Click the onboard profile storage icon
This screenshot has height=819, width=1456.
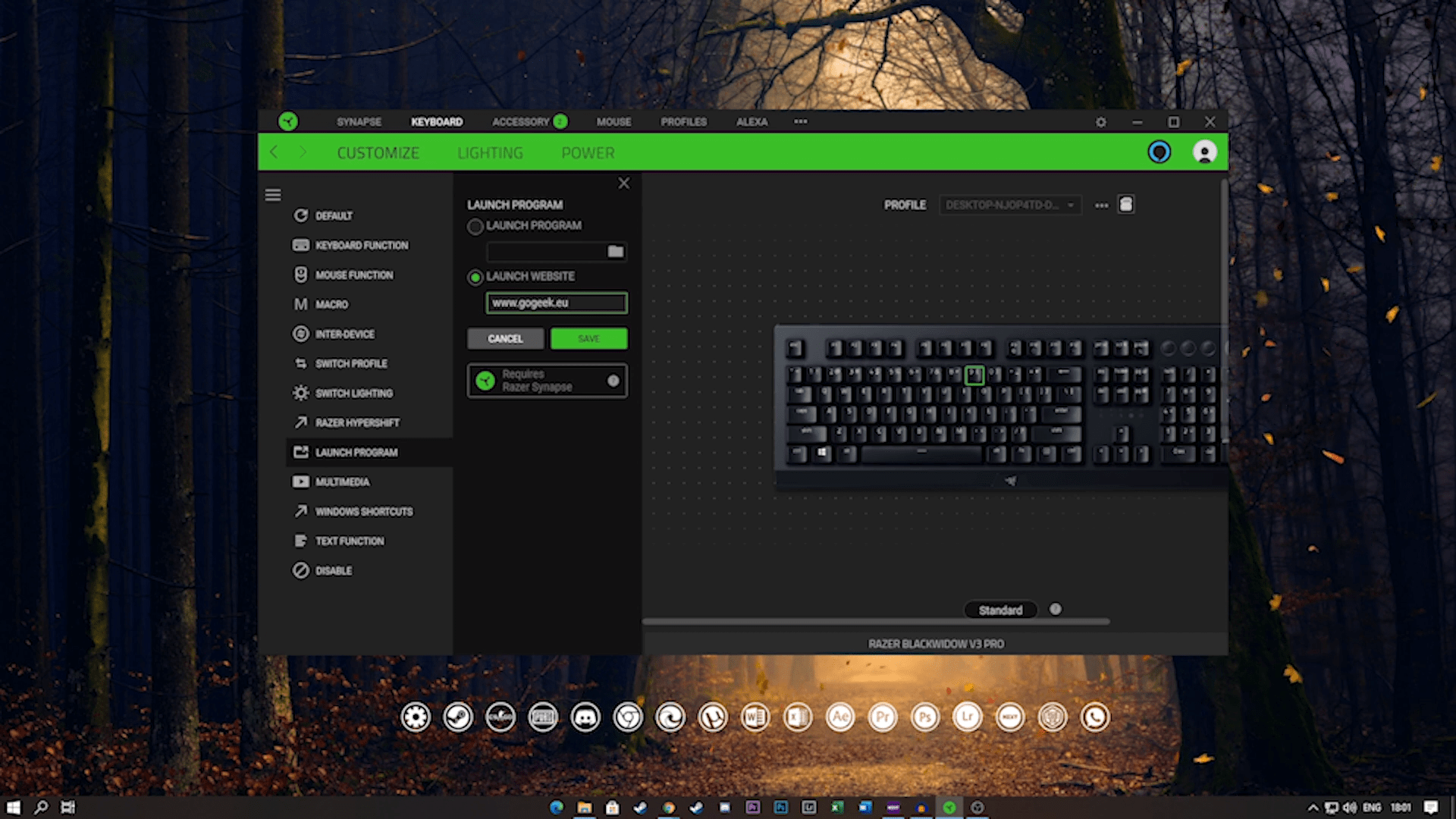click(1126, 205)
